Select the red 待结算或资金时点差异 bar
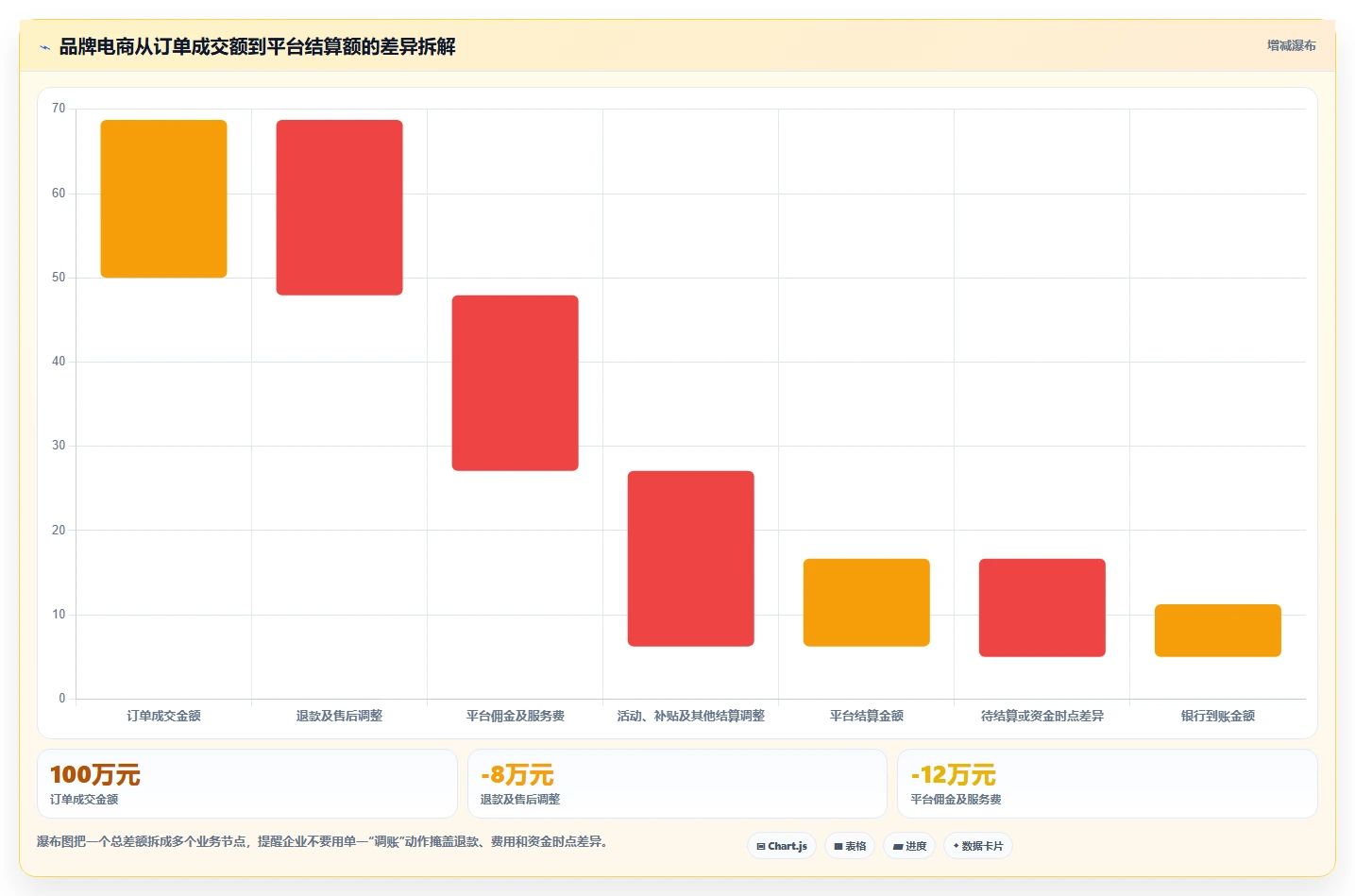Image resolution: width=1355 pixels, height=896 pixels. (1042, 608)
